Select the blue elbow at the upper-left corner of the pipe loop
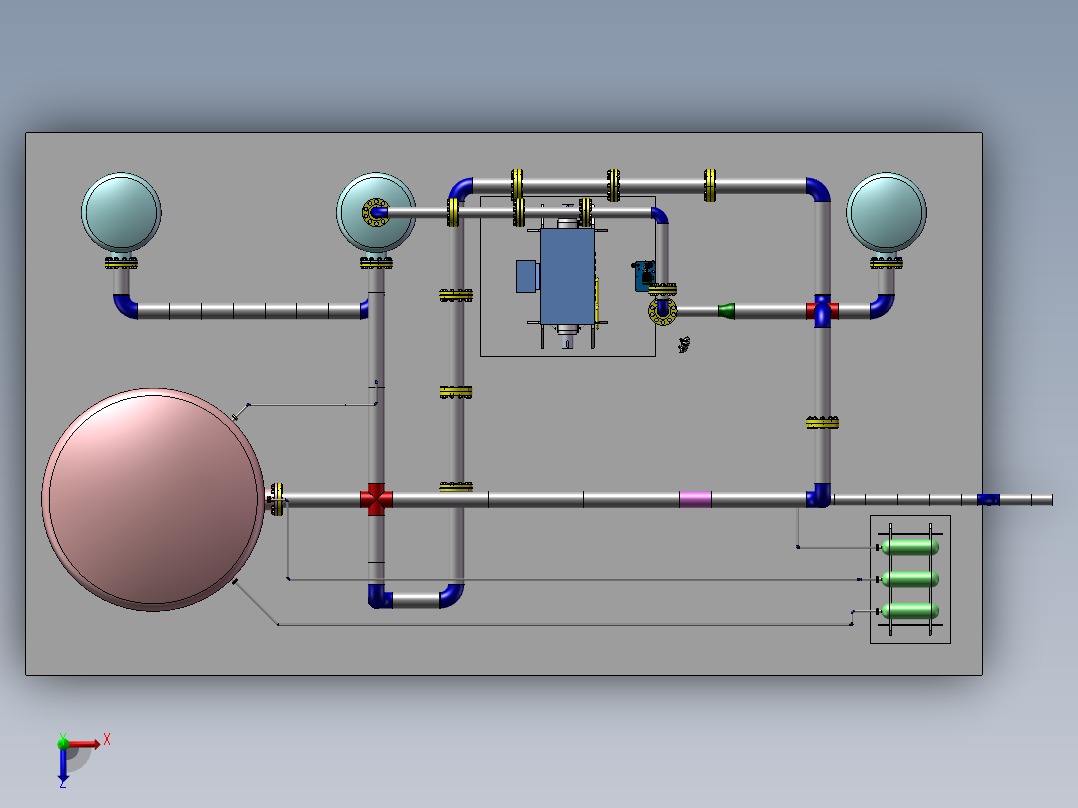Image resolution: width=1078 pixels, height=808 pixels. pos(460,190)
